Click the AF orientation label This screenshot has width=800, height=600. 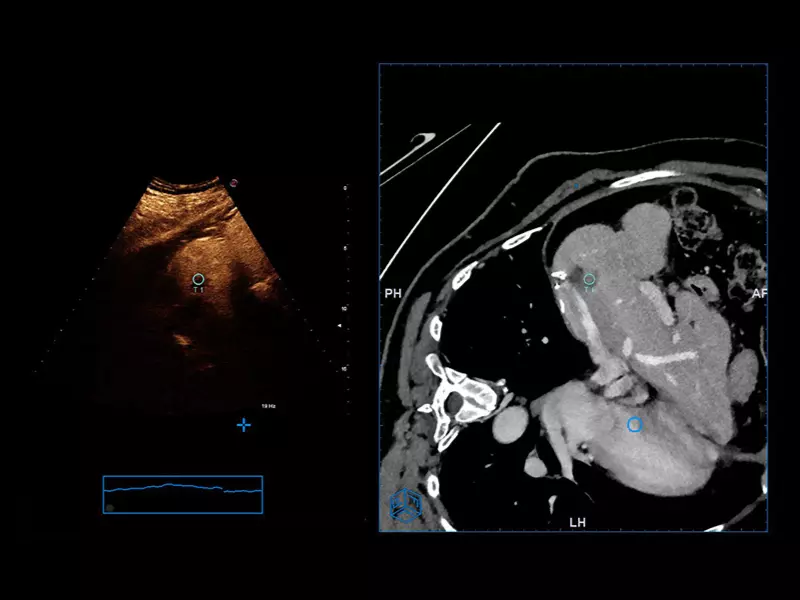759,294
